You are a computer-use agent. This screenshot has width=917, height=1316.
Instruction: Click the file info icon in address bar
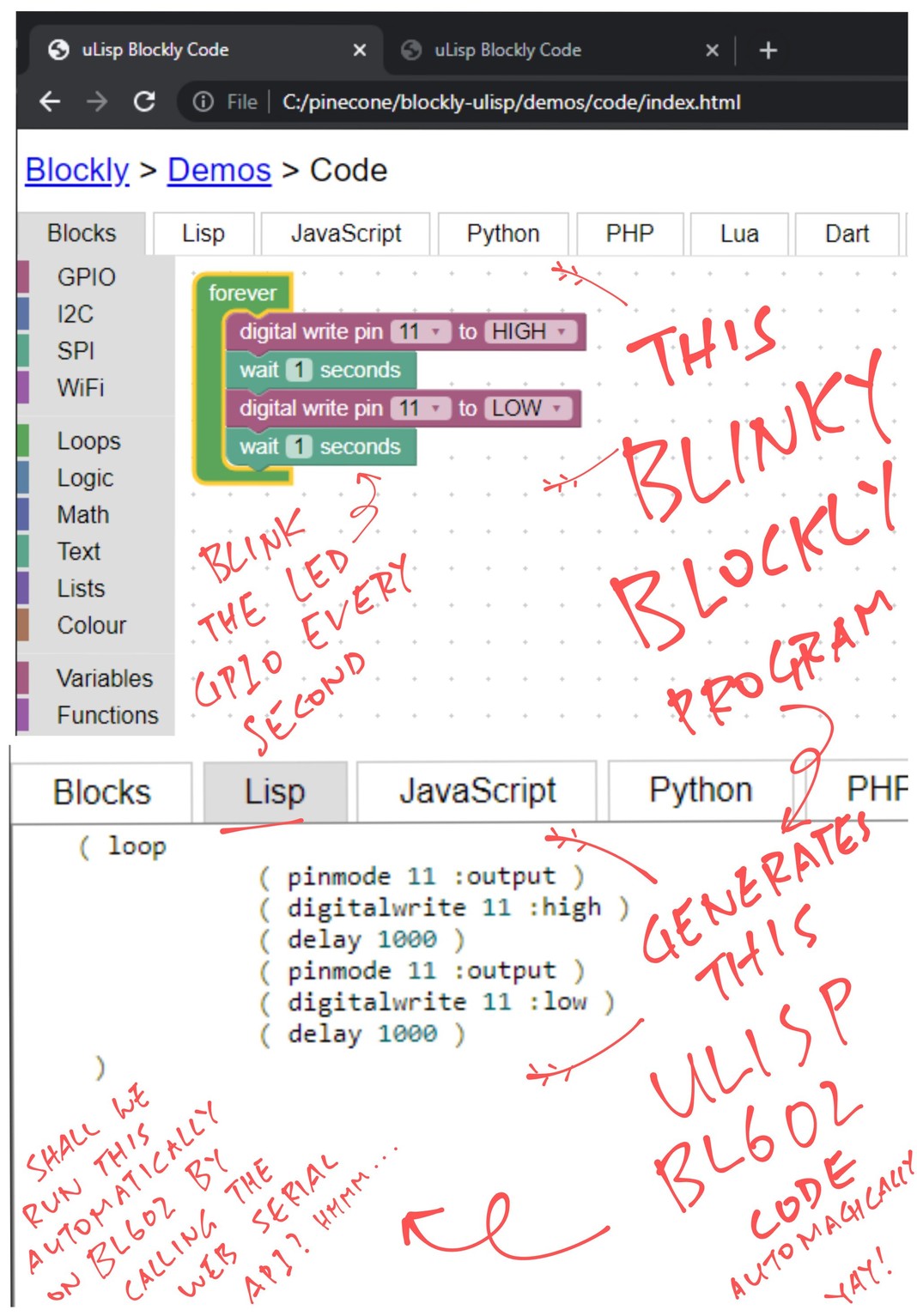pyautogui.click(x=203, y=102)
